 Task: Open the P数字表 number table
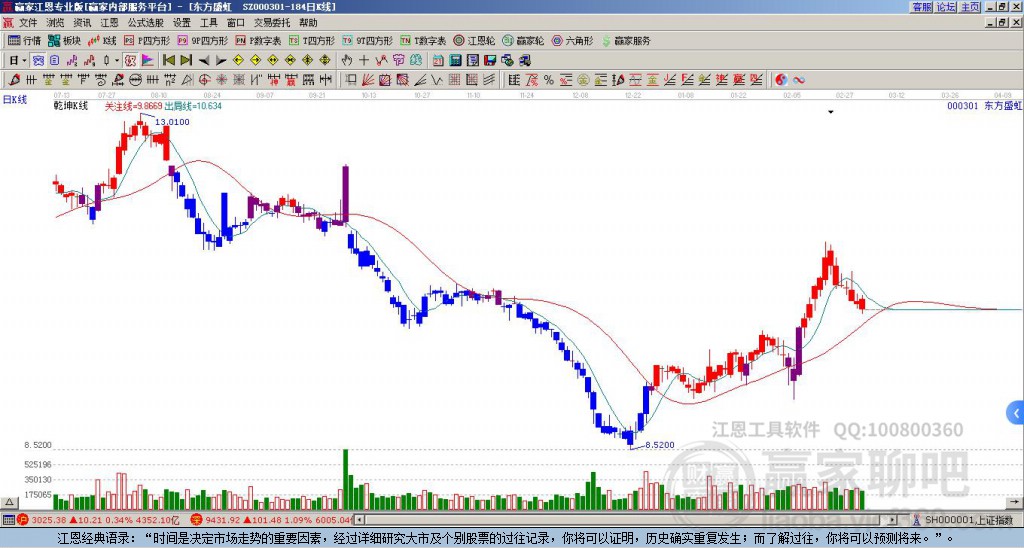(258, 40)
